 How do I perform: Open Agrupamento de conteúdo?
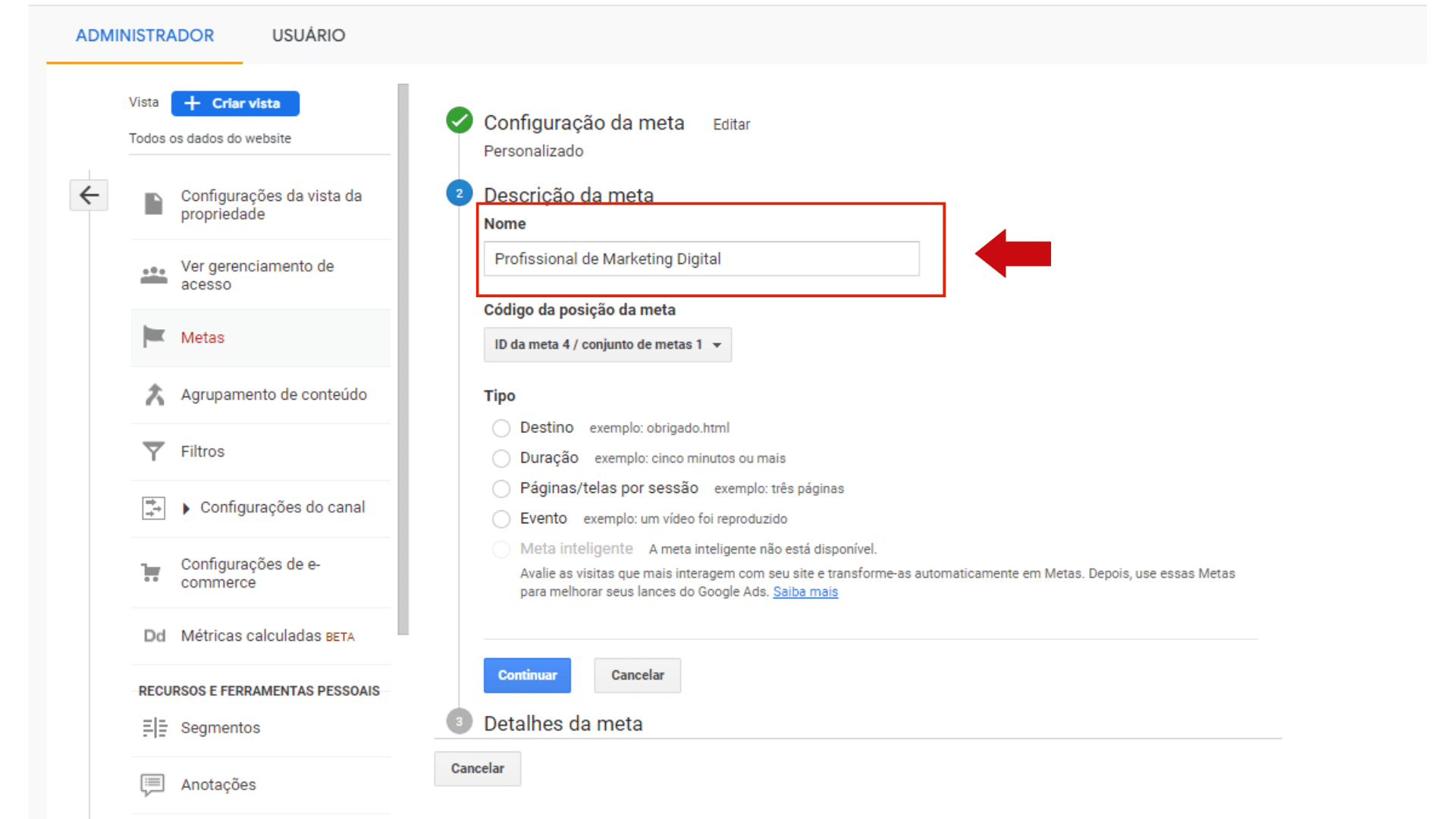coord(274,394)
